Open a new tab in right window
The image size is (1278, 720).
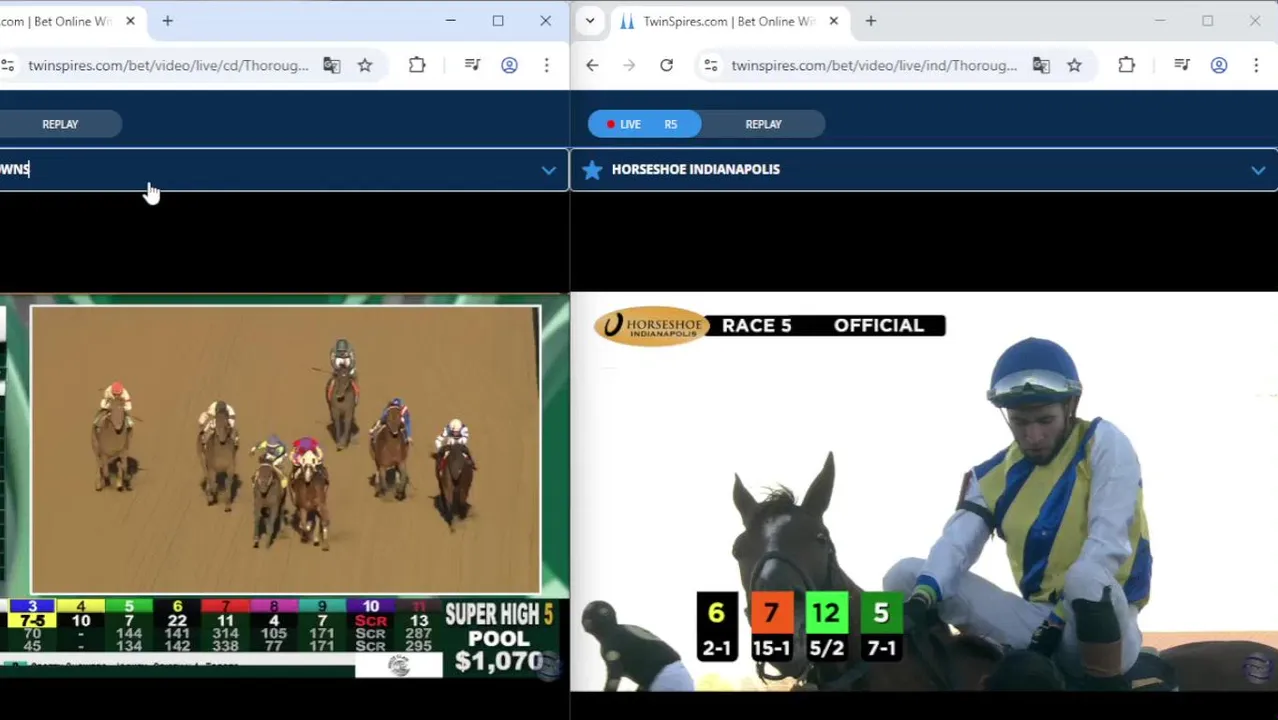(871, 21)
